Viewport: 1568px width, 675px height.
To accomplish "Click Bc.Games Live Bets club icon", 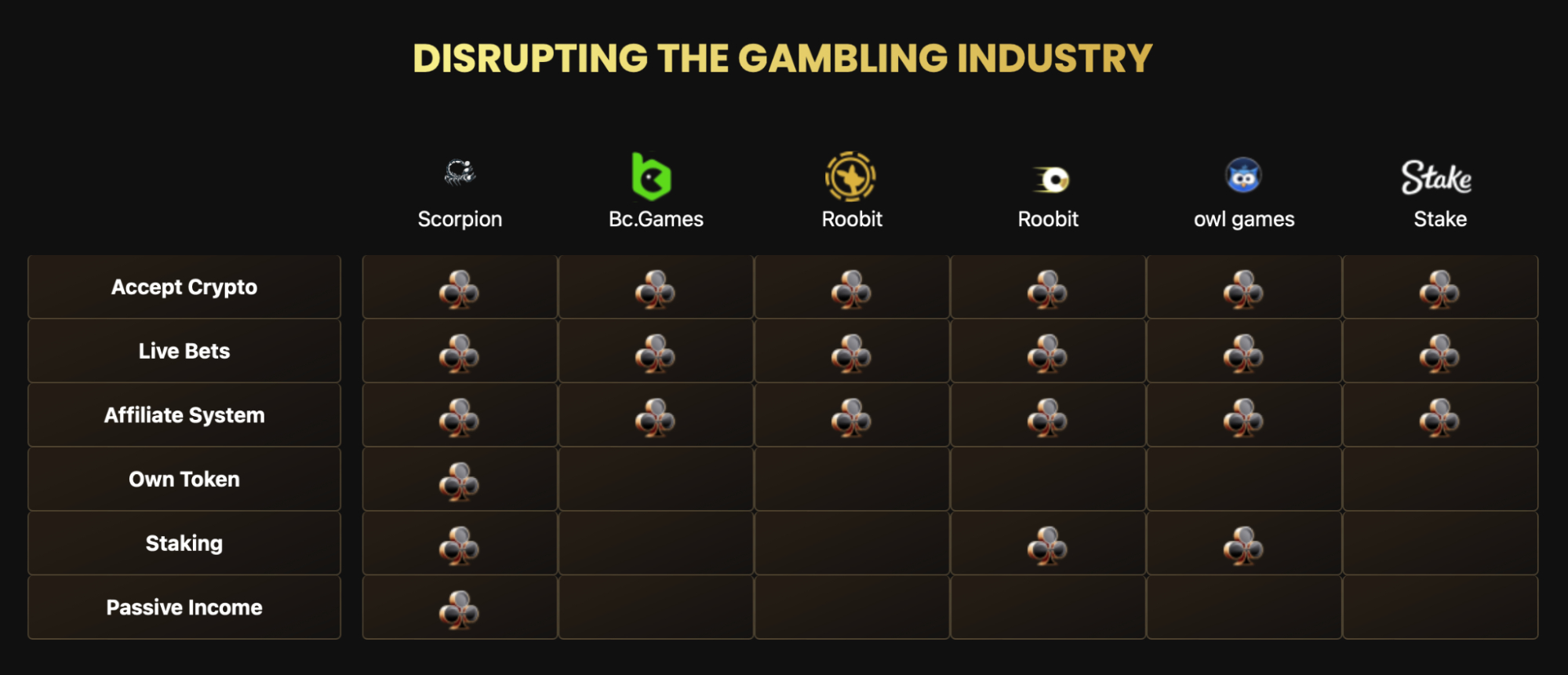I will (655, 353).
